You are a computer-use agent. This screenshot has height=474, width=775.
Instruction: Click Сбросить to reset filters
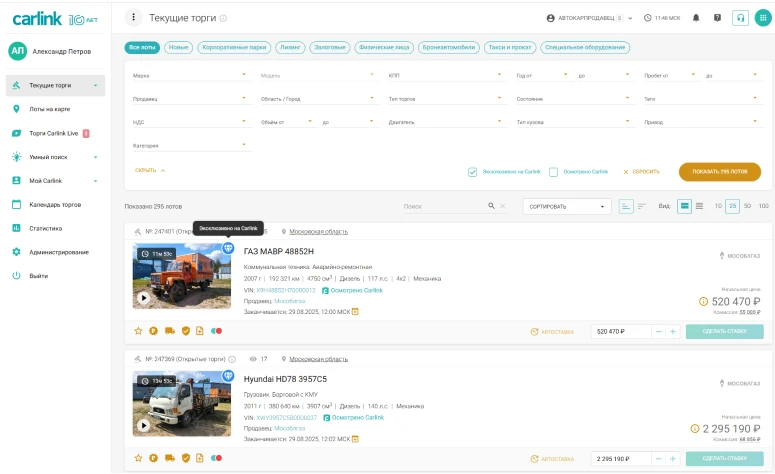(x=642, y=172)
